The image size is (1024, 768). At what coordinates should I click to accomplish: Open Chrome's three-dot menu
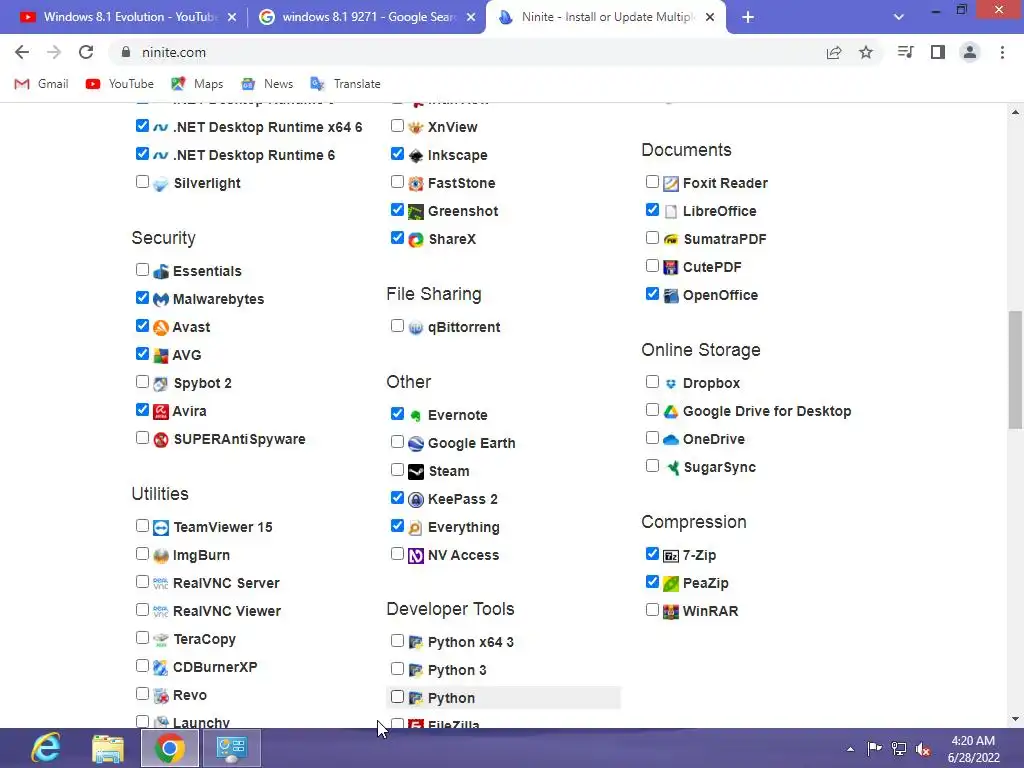coord(1002,52)
